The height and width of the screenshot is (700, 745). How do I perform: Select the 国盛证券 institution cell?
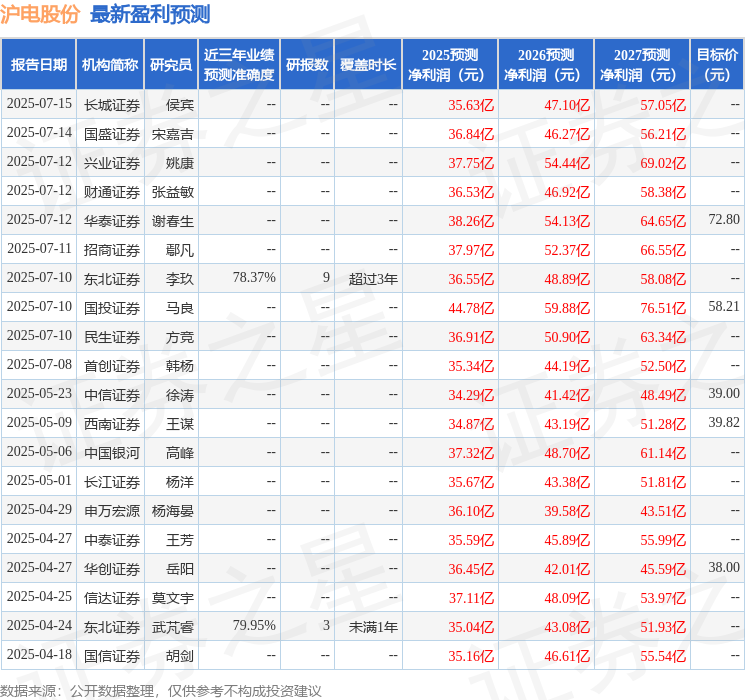click(112, 134)
